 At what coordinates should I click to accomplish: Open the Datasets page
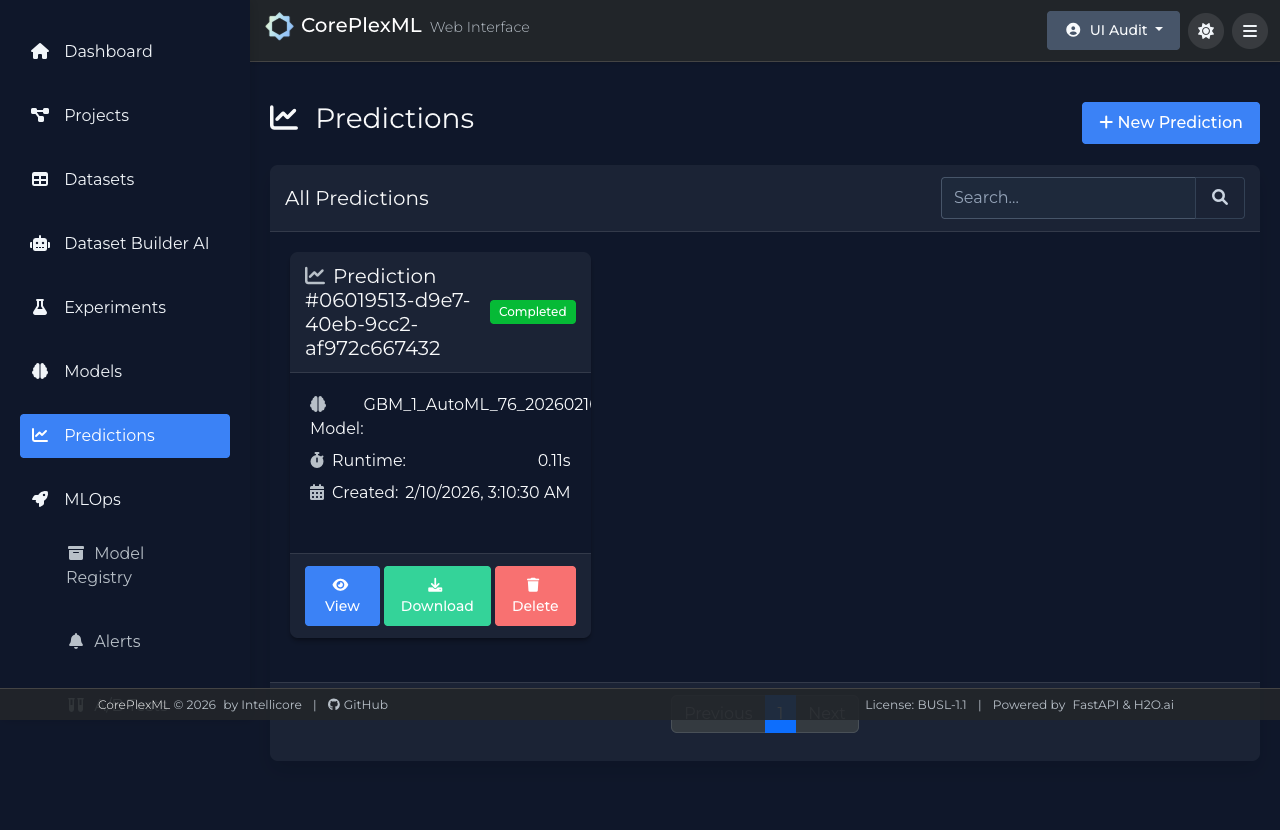[99, 179]
